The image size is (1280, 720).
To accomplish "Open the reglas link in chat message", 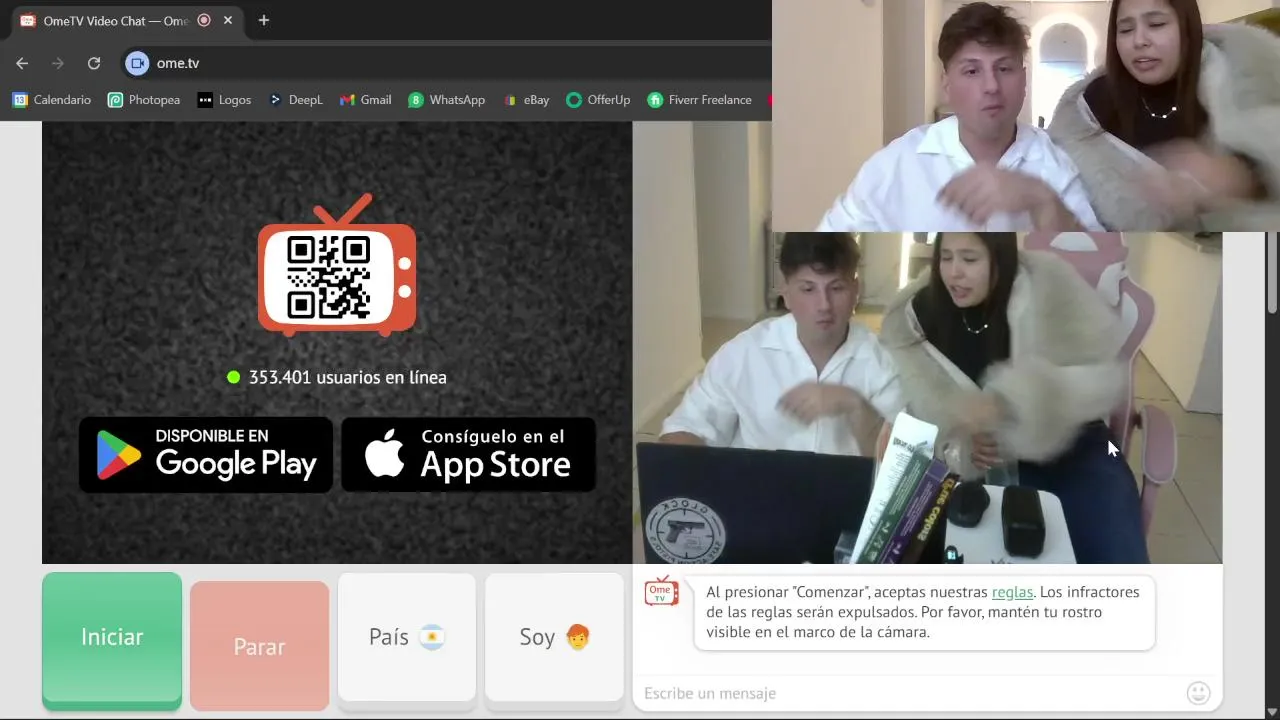I will pos(1012,592).
